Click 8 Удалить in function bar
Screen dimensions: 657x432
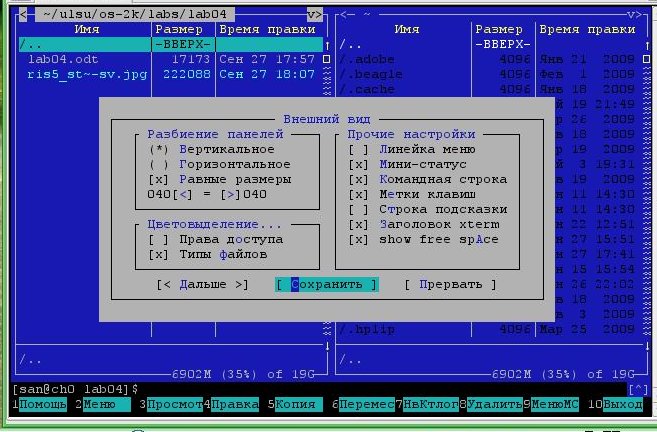(x=494, y=404)
